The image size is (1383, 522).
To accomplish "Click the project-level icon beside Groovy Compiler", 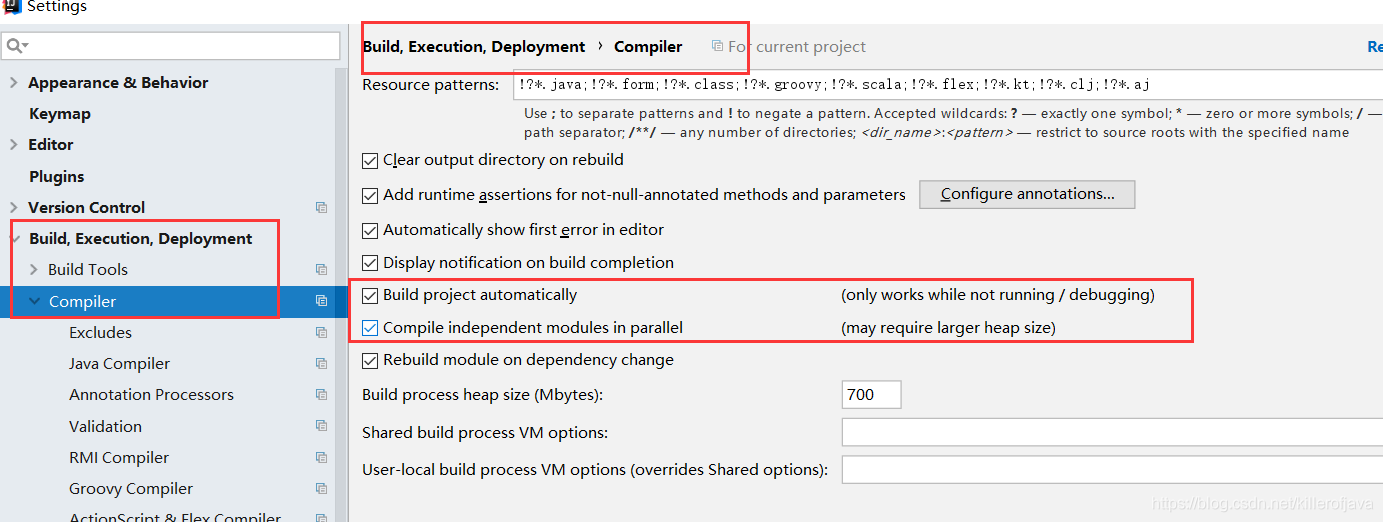I will click(x=321, y=489).
